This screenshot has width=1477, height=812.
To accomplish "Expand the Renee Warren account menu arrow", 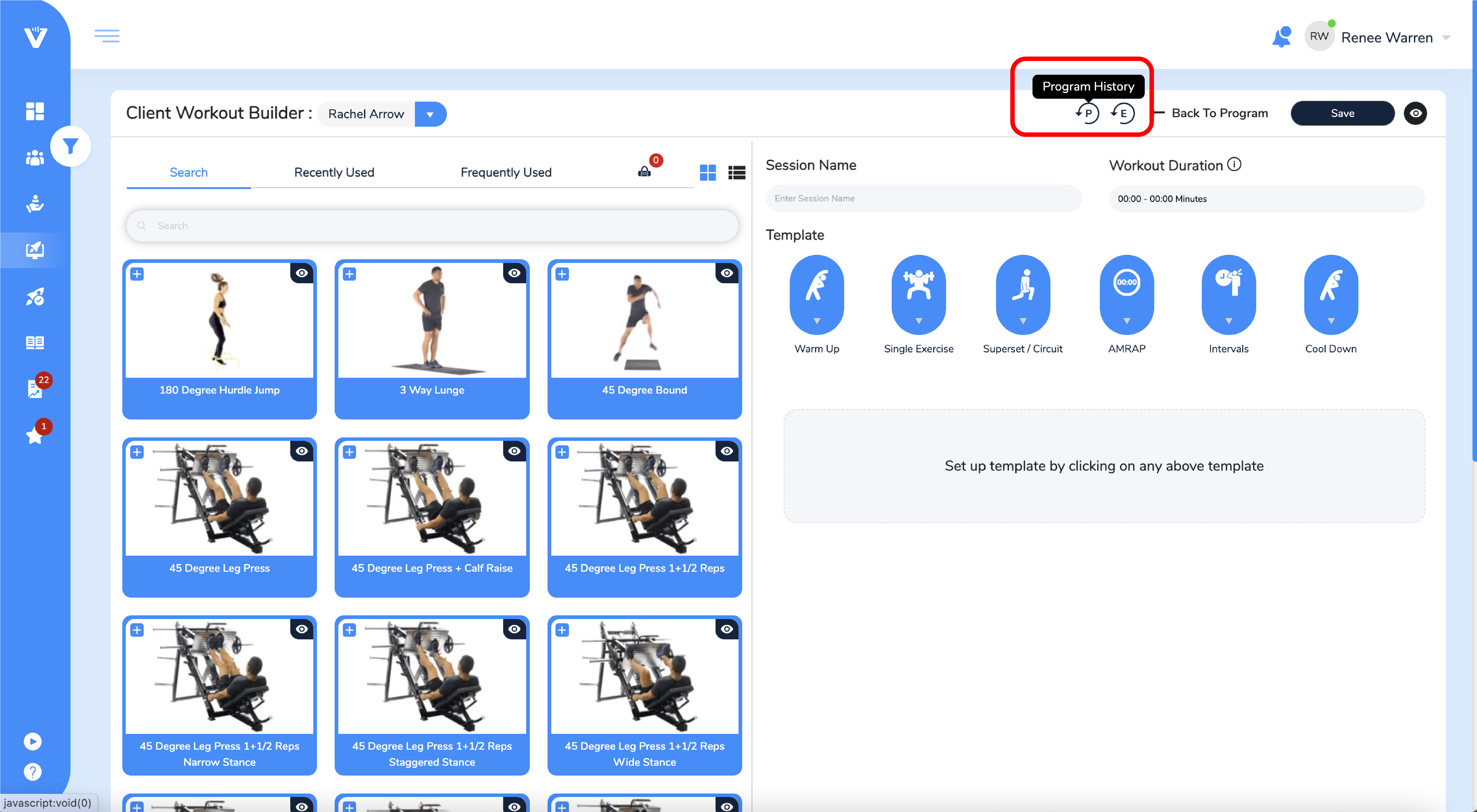I will click(x=1447, y=38).
